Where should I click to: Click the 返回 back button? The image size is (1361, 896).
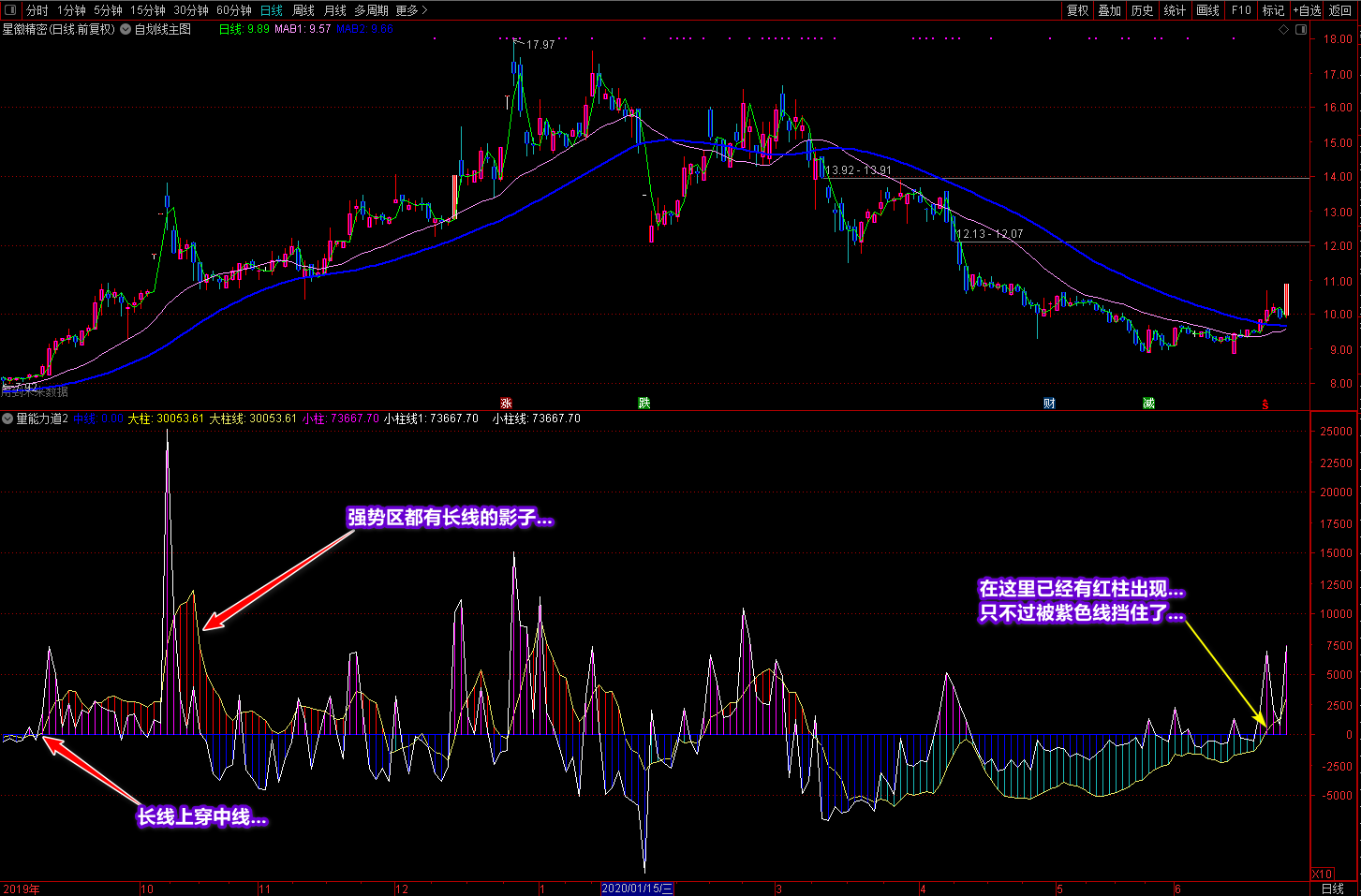(x=1341, y=10)
